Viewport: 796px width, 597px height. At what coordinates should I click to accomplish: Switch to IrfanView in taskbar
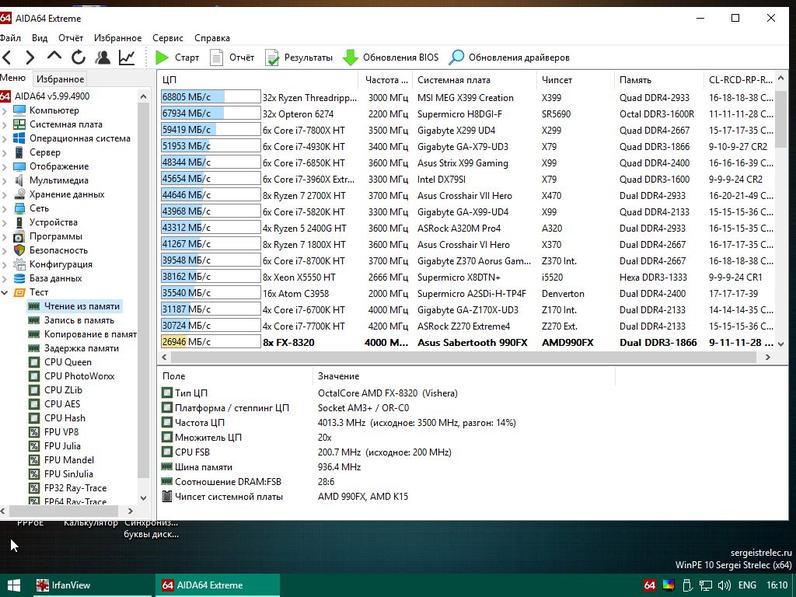click(92, 585)
